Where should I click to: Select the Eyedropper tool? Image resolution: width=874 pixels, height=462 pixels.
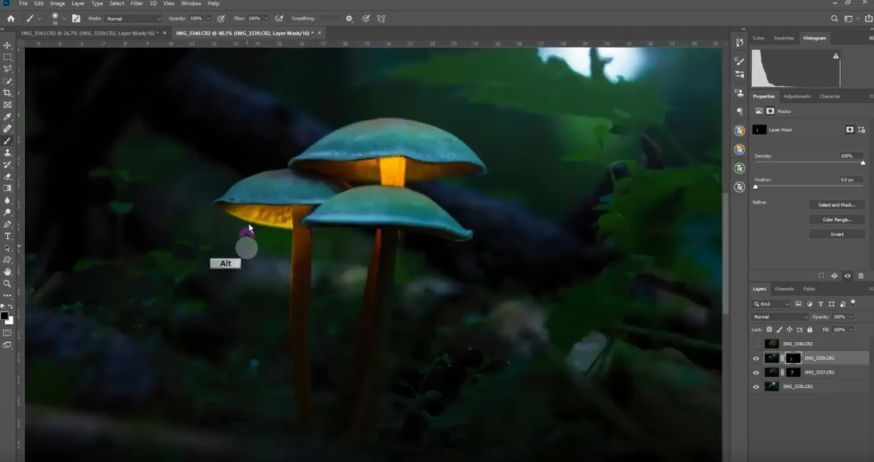(x=7, y=117)
